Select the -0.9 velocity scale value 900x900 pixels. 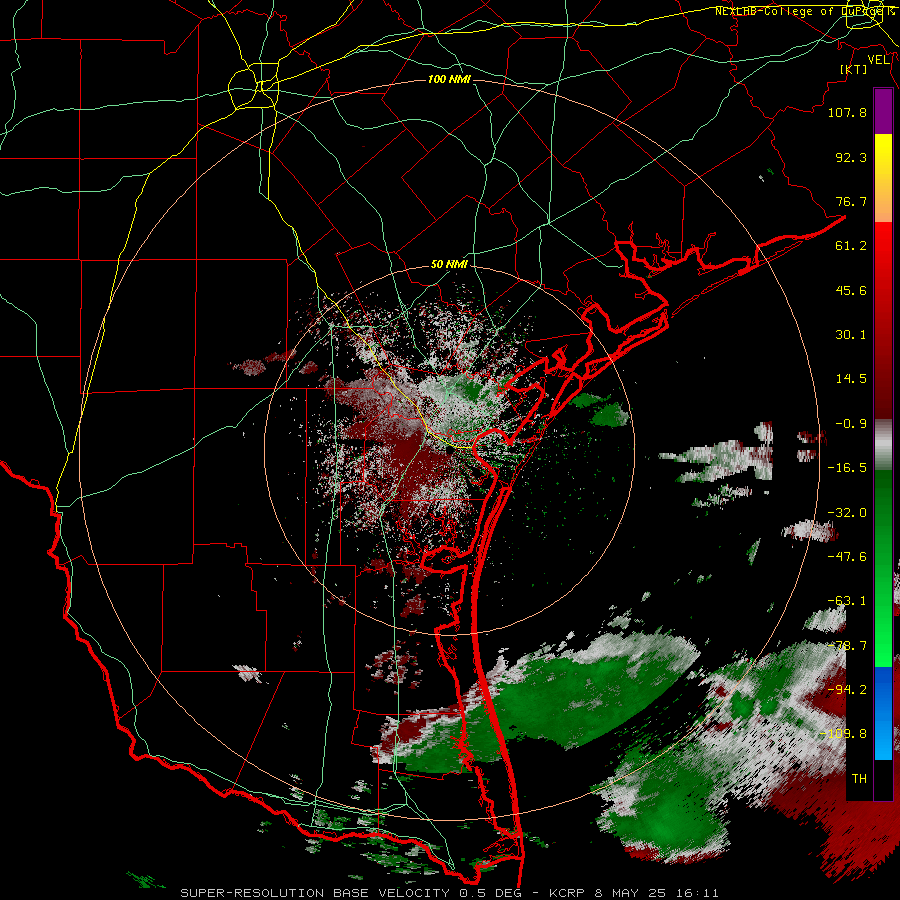[x=851, y=424]
